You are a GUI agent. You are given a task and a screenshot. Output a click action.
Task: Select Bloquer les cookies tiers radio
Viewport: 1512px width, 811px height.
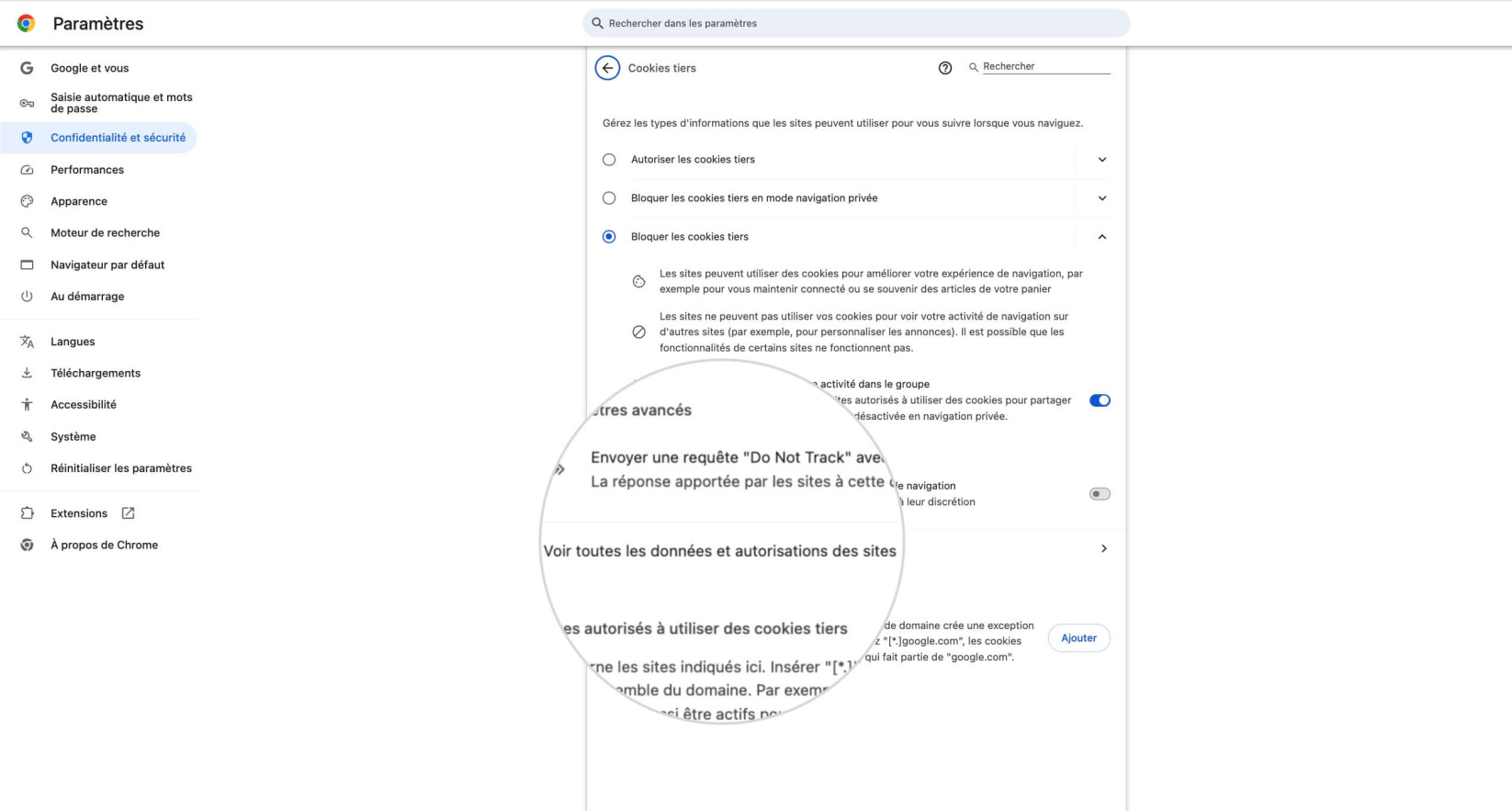click(609, 237)
